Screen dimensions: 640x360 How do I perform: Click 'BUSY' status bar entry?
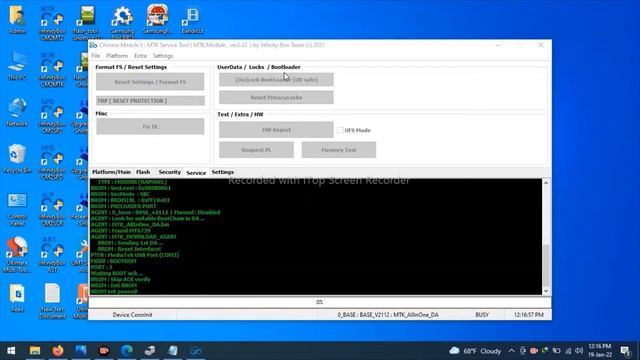[x=482, y=315]
